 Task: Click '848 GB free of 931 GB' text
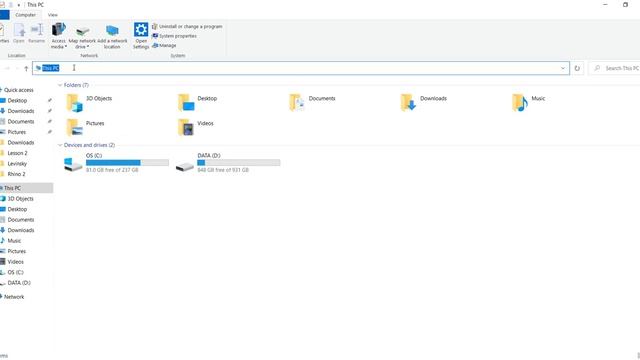pos(223,170)
